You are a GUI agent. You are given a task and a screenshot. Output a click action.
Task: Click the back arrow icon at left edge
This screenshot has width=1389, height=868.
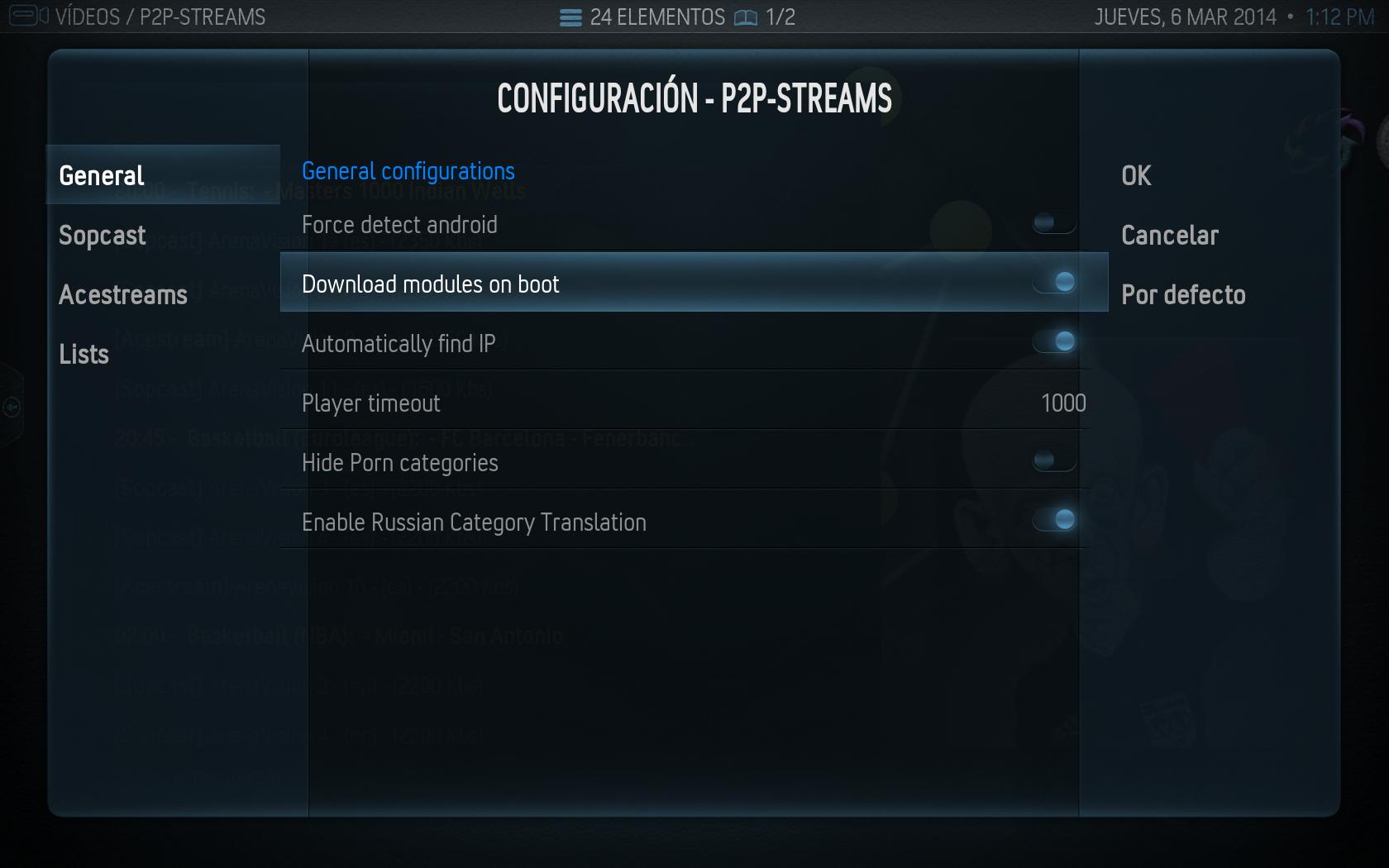tap(12, 407)
